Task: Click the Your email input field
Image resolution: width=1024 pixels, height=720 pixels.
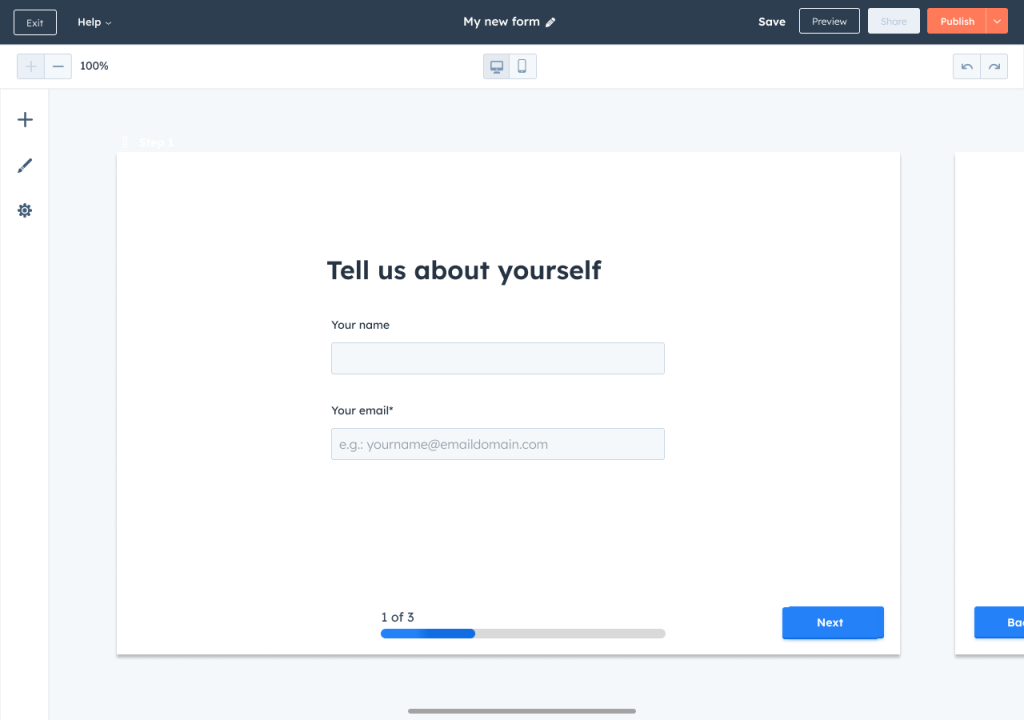Action: click(497, 444)
